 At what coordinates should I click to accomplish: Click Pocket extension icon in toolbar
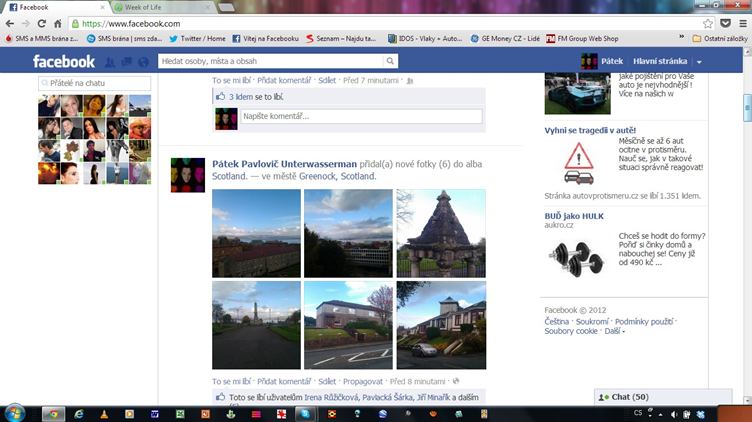tap(726, 23)
